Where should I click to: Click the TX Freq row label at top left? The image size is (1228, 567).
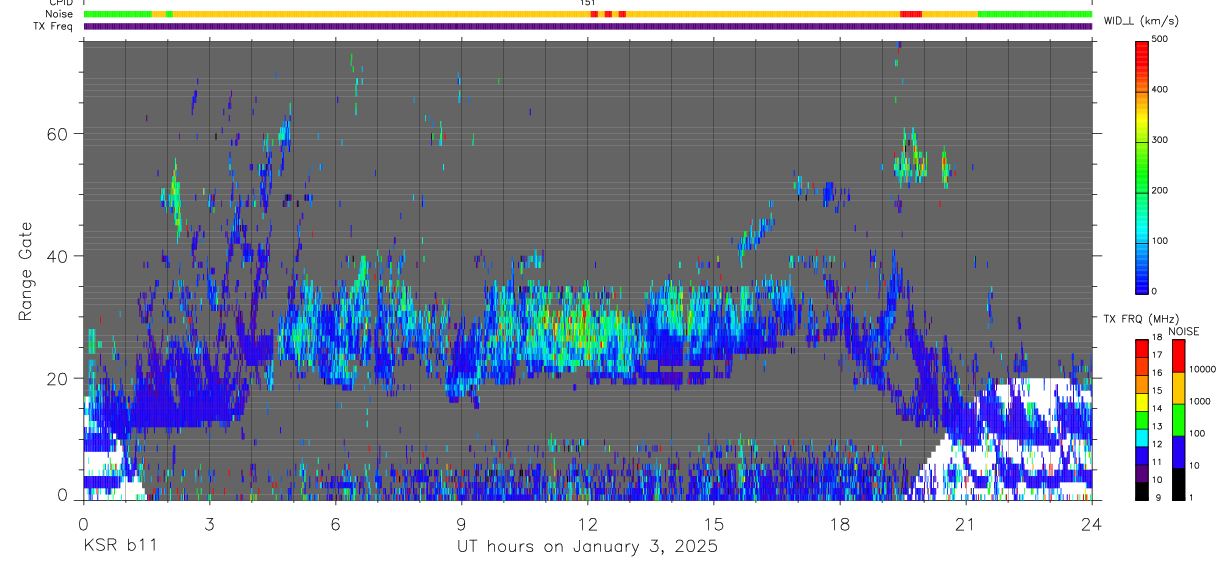[54, 26]
